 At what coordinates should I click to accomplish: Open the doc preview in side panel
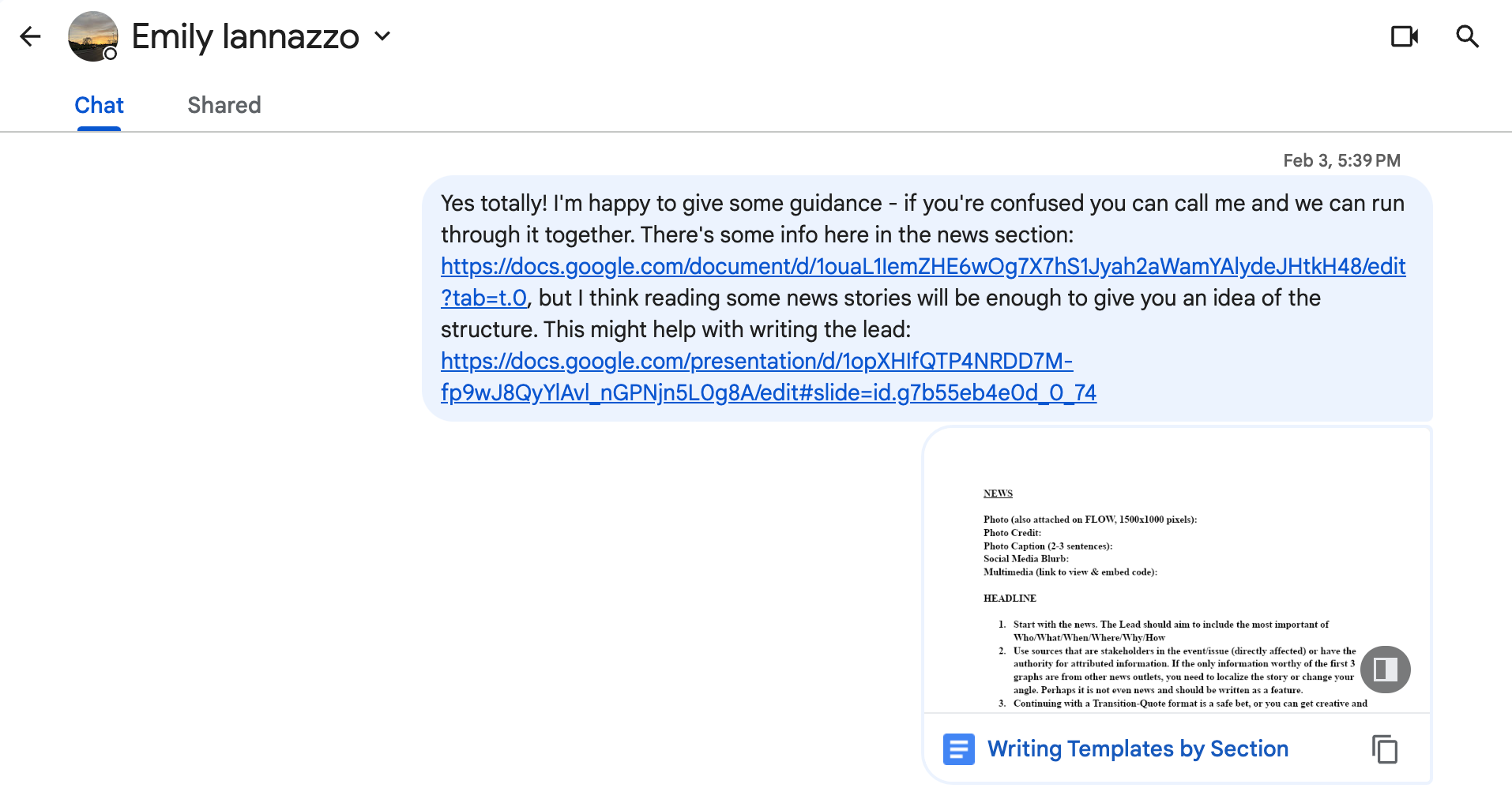[1385, 670]
